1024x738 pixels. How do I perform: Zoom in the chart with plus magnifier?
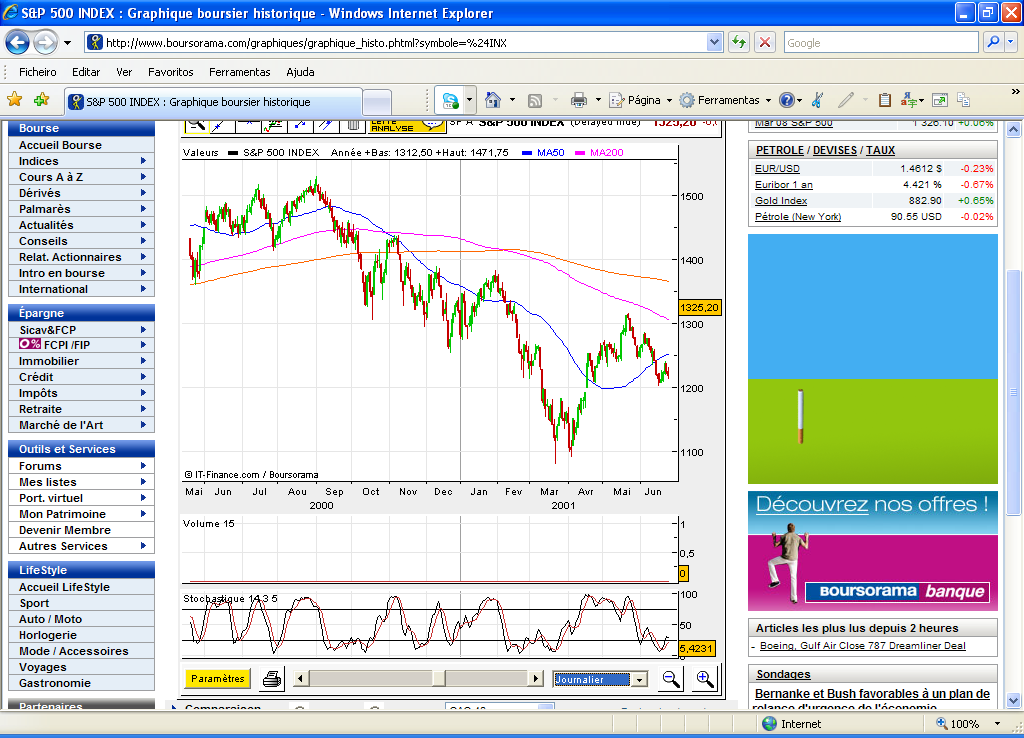704,679
